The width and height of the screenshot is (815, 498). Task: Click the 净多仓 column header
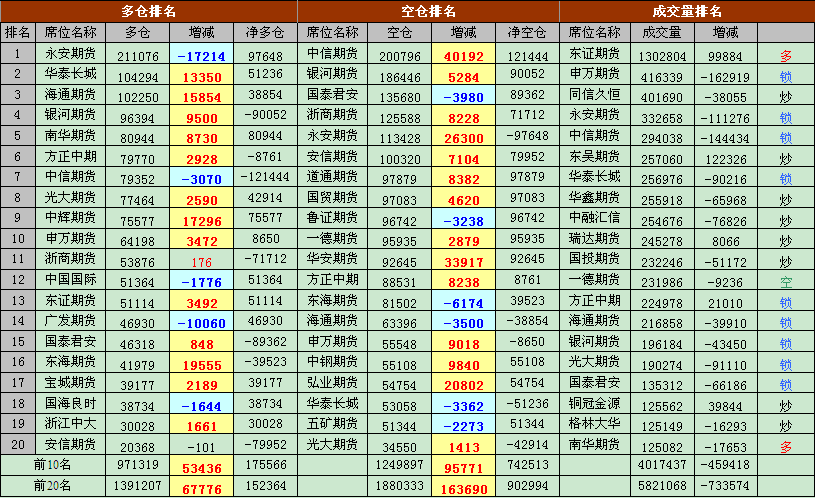(x=265, y=33)
